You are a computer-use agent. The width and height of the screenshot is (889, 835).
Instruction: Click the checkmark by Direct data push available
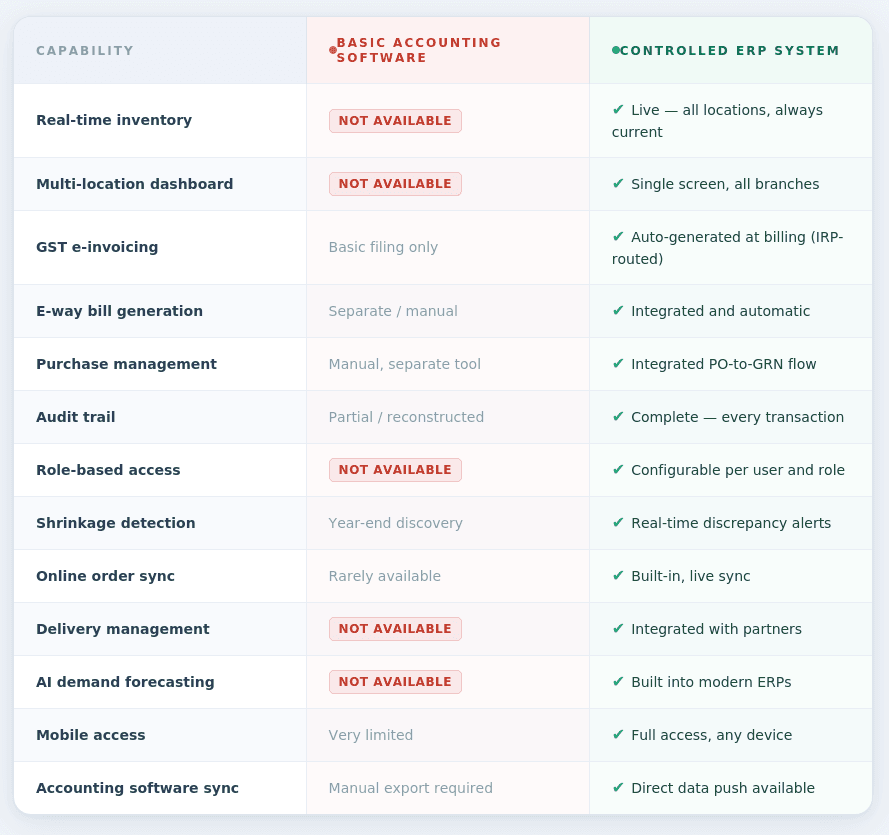click(x=618, y=788)
